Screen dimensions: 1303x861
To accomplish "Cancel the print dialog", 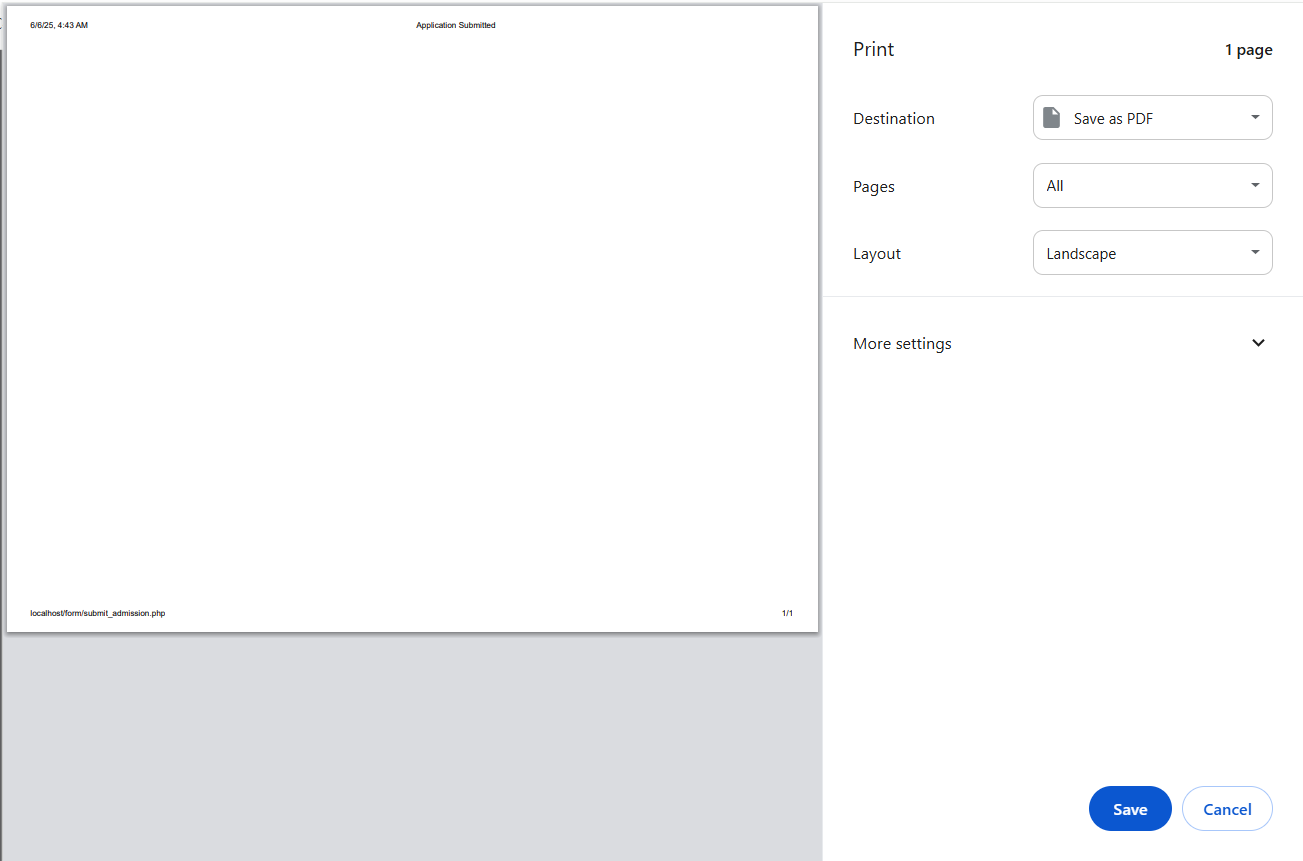I will [x=1227, y=809].
